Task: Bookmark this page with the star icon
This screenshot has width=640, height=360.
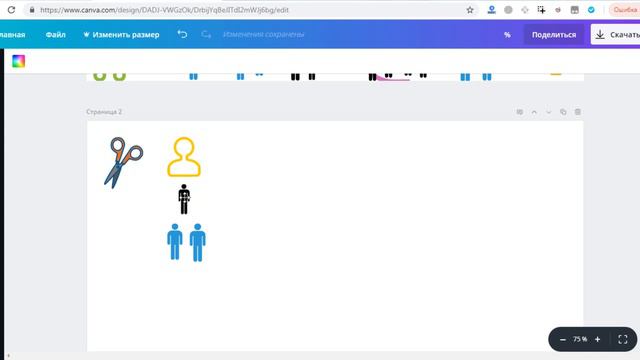Action: pos(470,10)
